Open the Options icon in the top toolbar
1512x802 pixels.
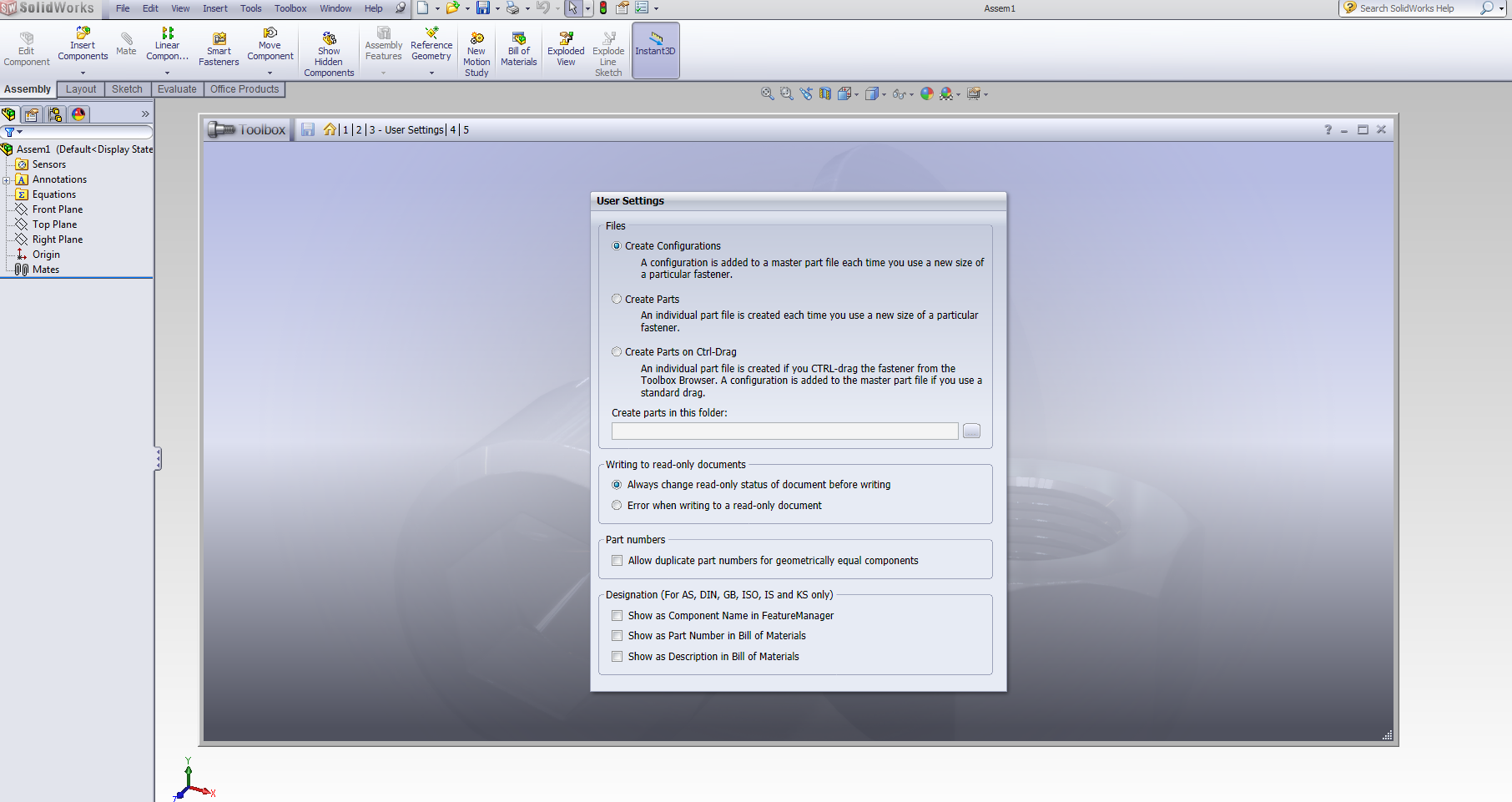click(643, 8)
